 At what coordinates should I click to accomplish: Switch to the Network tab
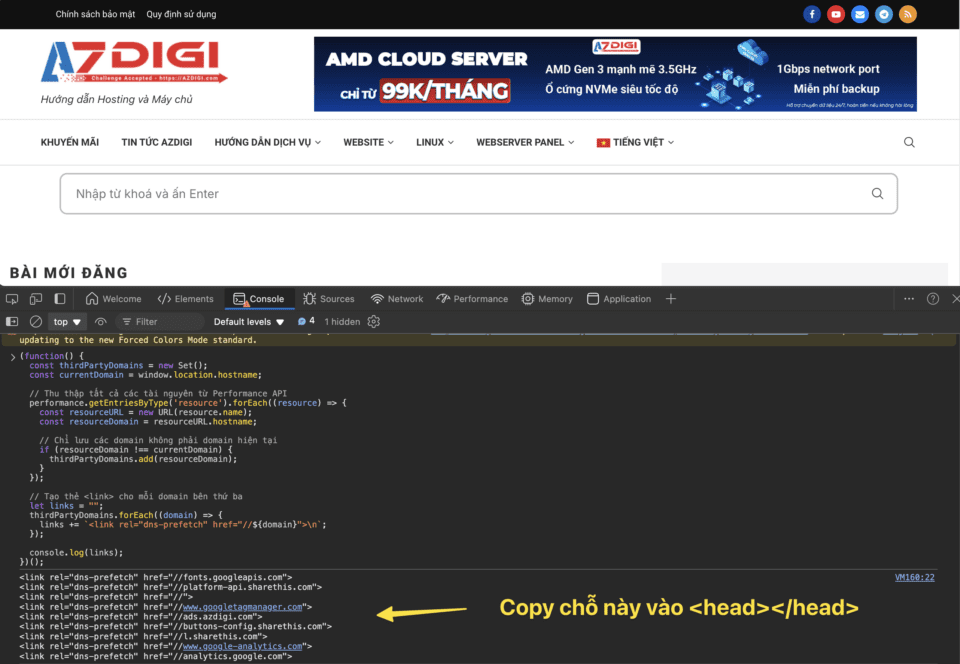tap(397, 299)
